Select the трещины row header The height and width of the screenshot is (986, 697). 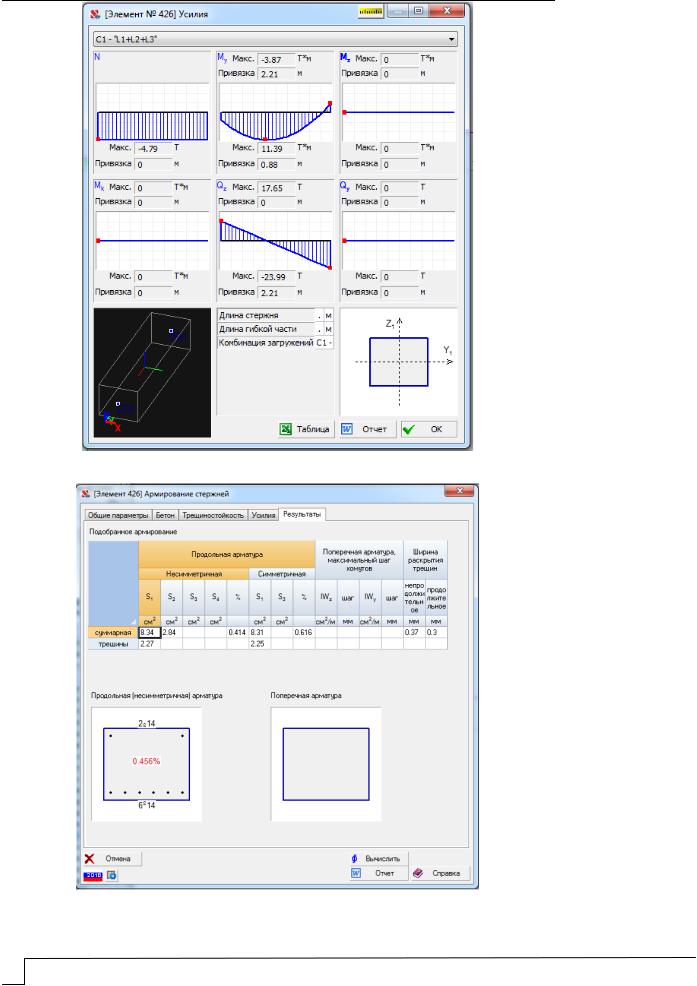[113, 644]
